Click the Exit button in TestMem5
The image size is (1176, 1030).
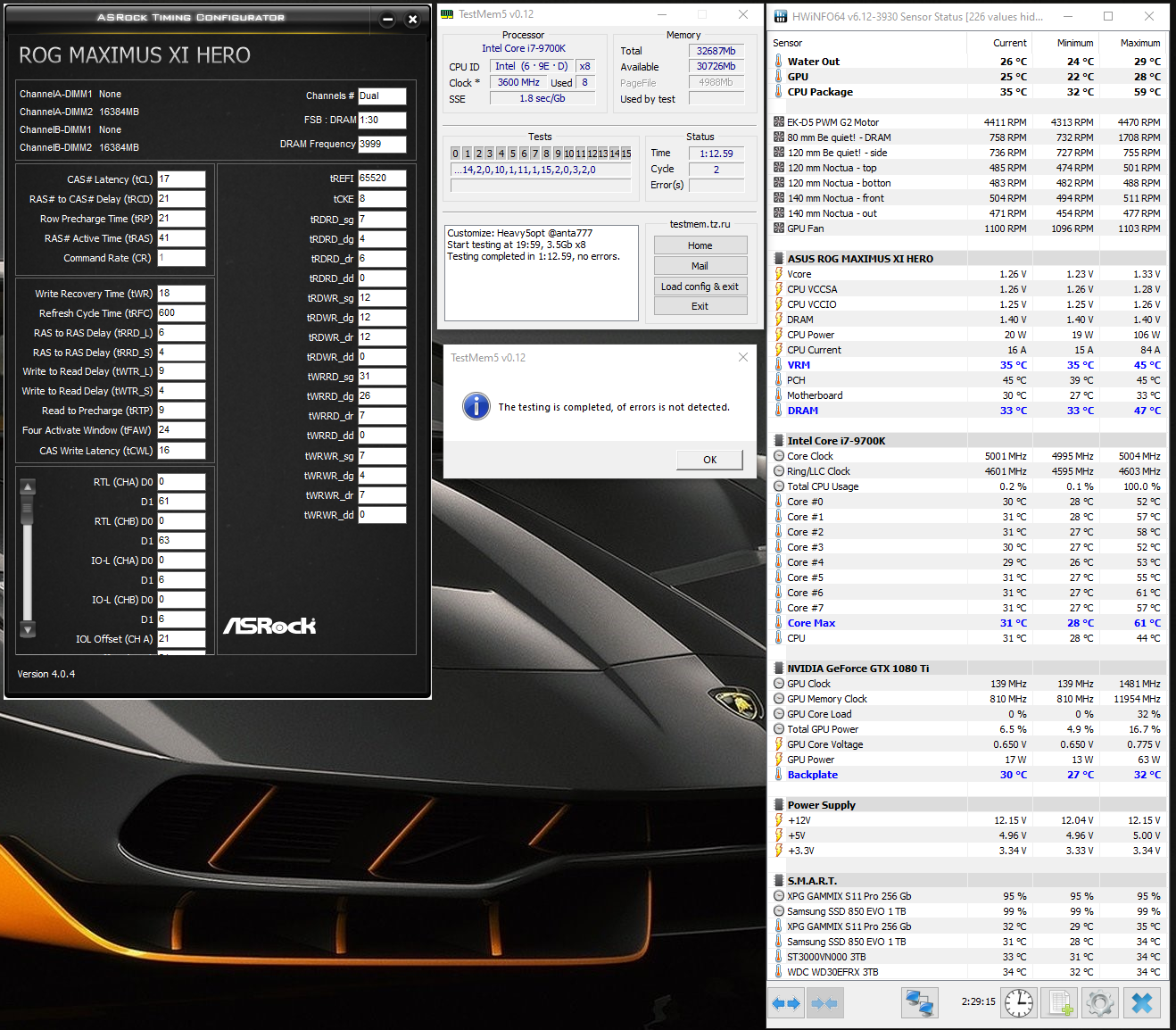point(700,306)
